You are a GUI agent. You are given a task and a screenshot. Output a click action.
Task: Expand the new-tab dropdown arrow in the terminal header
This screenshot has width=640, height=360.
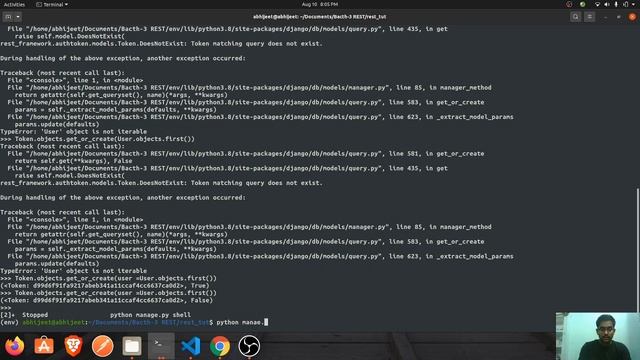[18, 17]
